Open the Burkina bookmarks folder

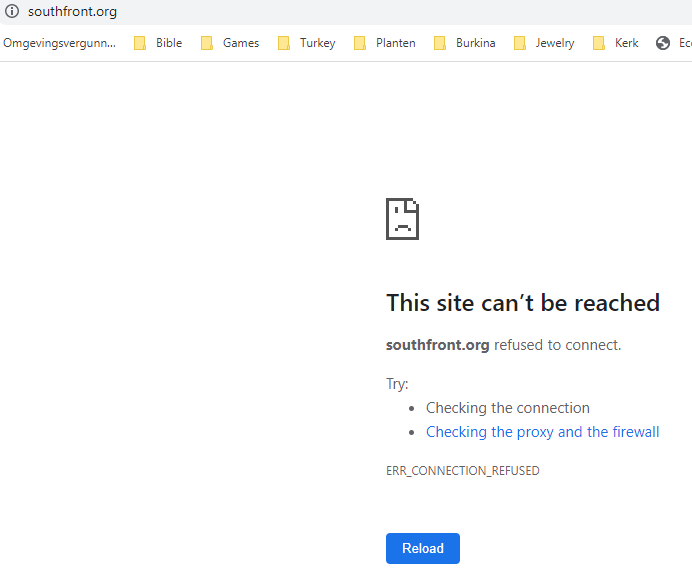click(465, 43)
